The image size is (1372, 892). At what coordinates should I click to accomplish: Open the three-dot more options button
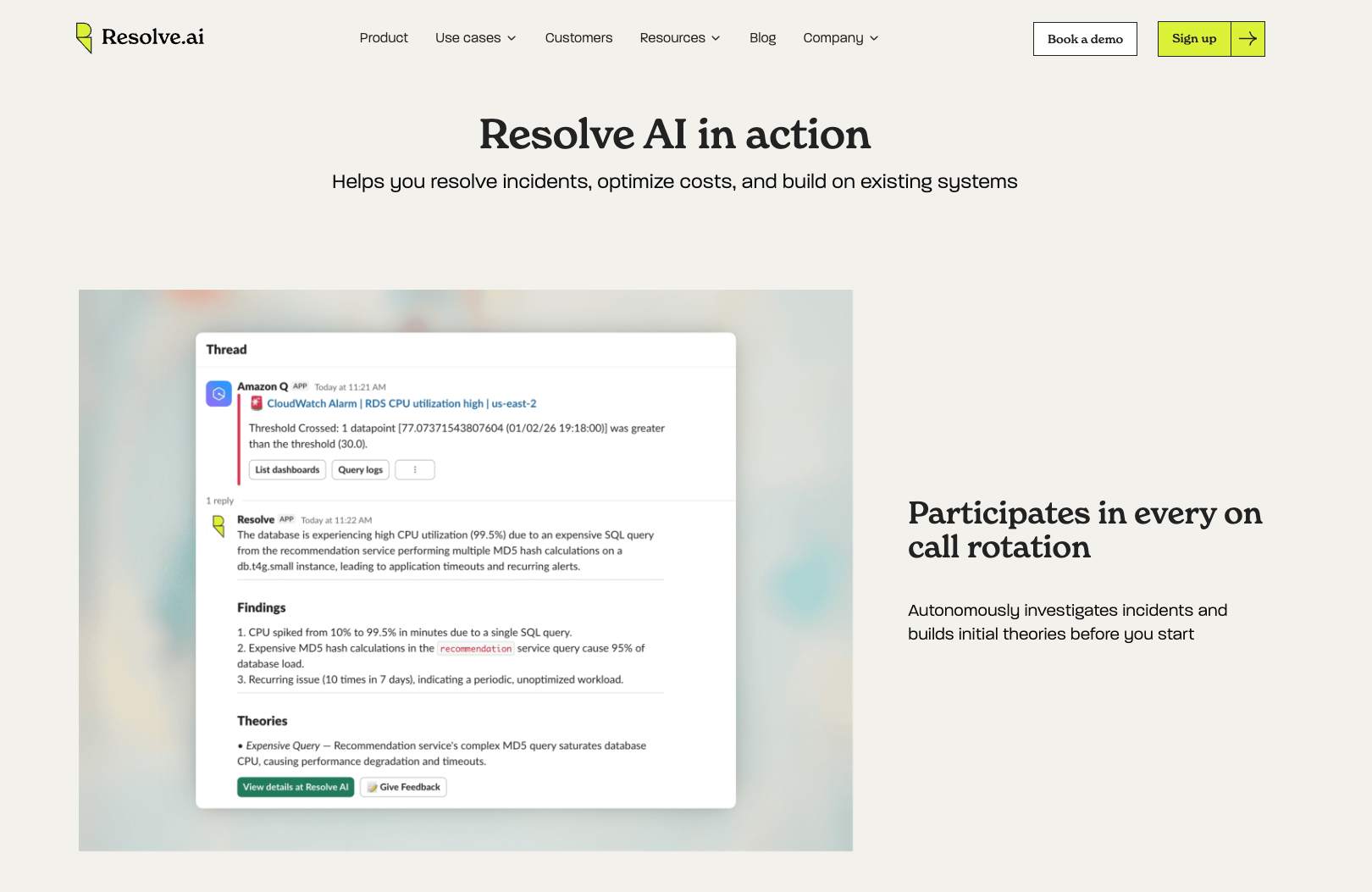click(415, 470)
